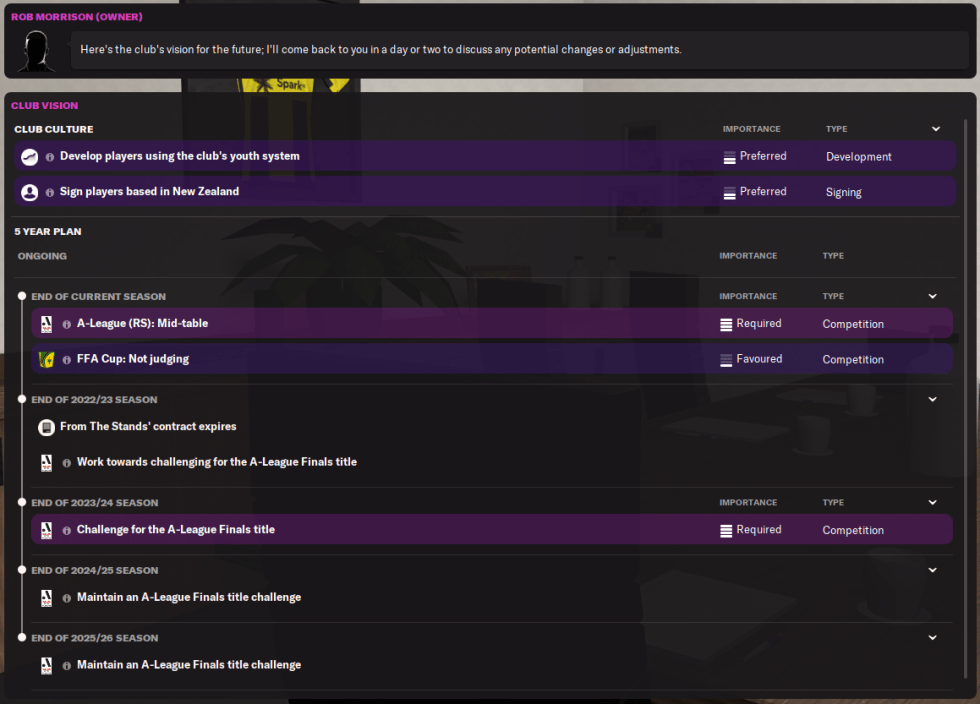Select Challenge for the A-League Finals title

coord(175,530)
